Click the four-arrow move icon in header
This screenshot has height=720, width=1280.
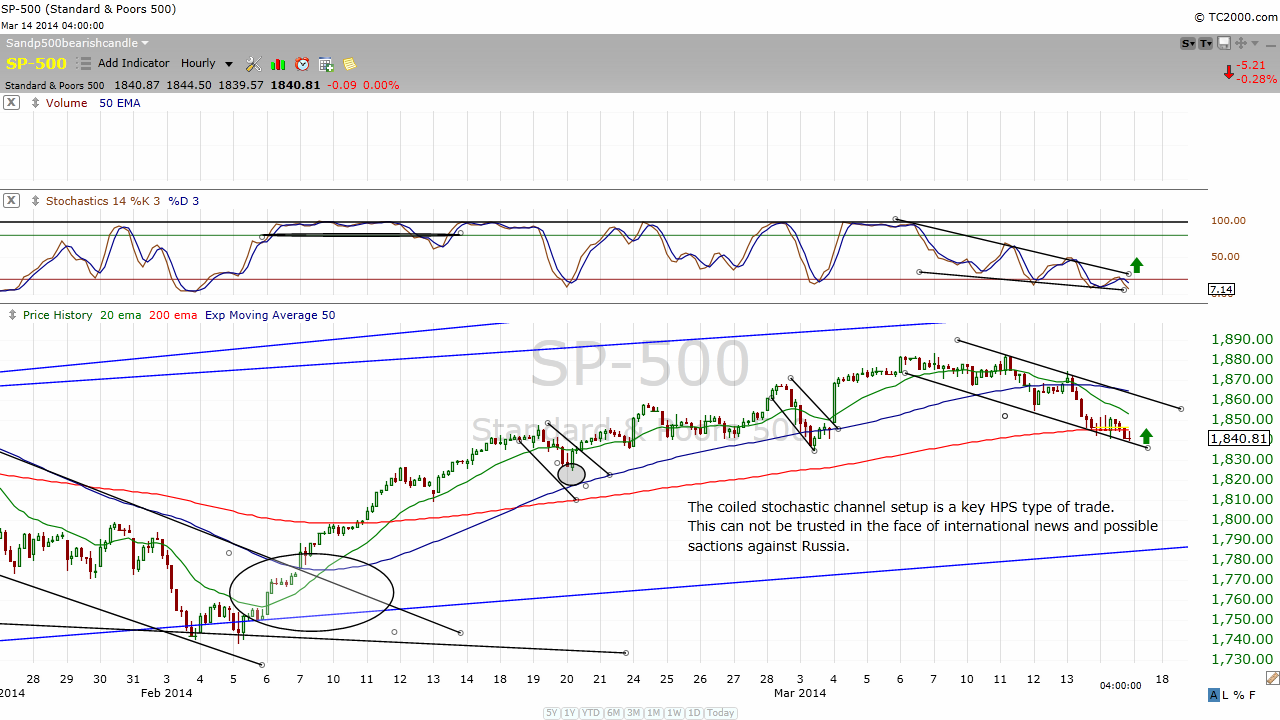pyautogui.click(x=1241, y=43)
